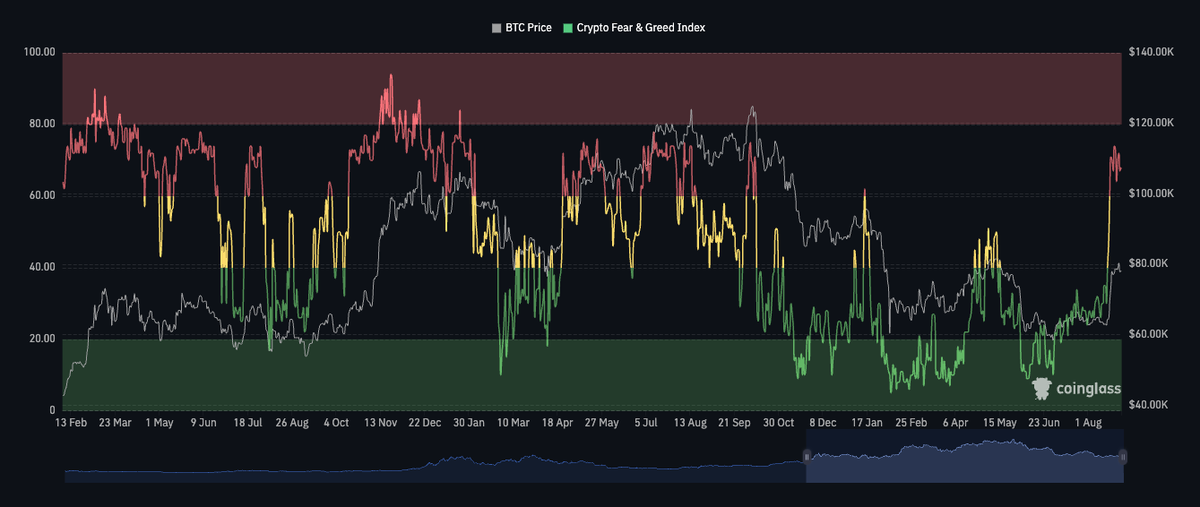Click the $120.00K price axis label

click(1152, 122)
